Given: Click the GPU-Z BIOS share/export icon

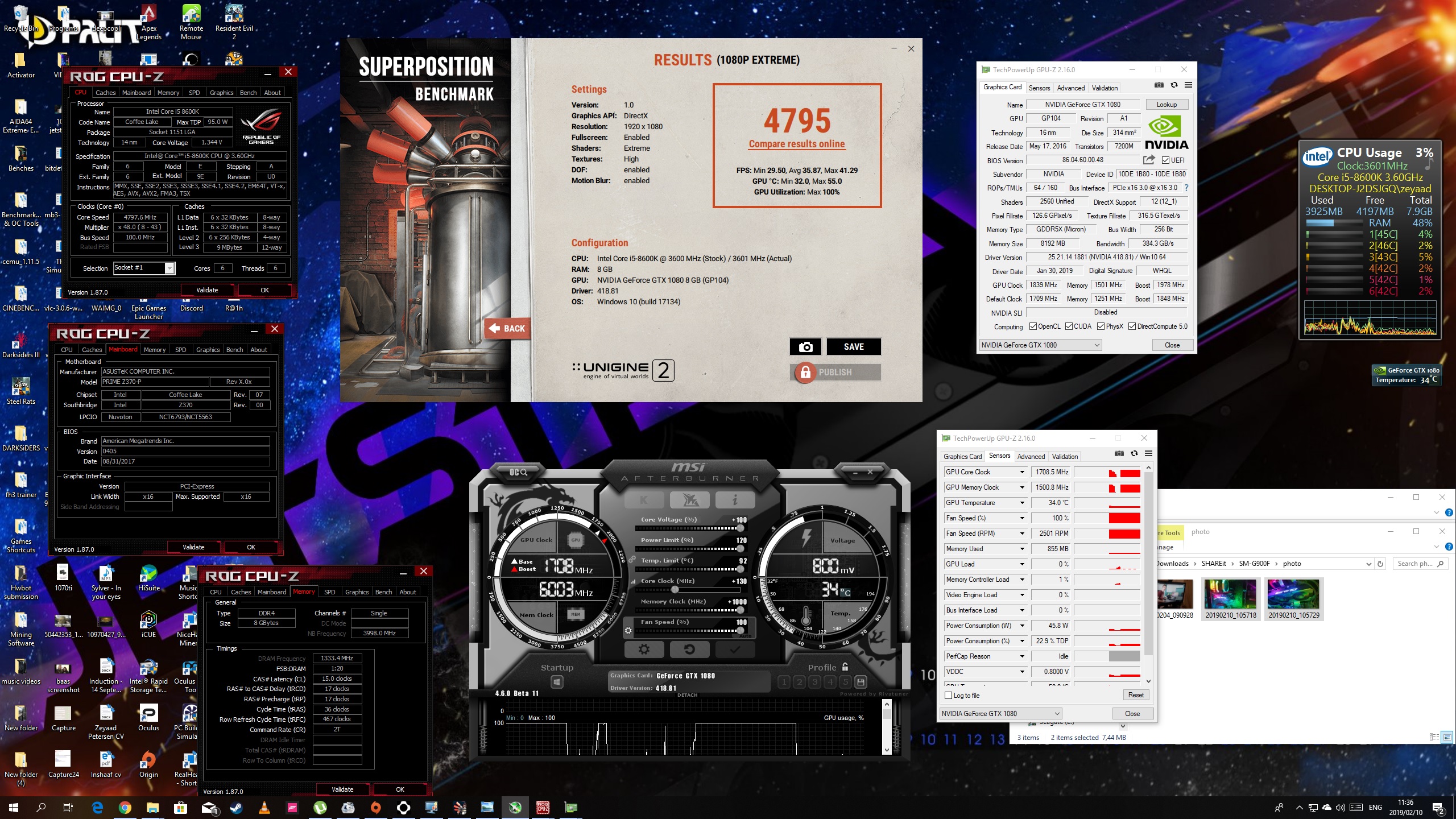Looking at the screenshot, I should (1149, 160).
